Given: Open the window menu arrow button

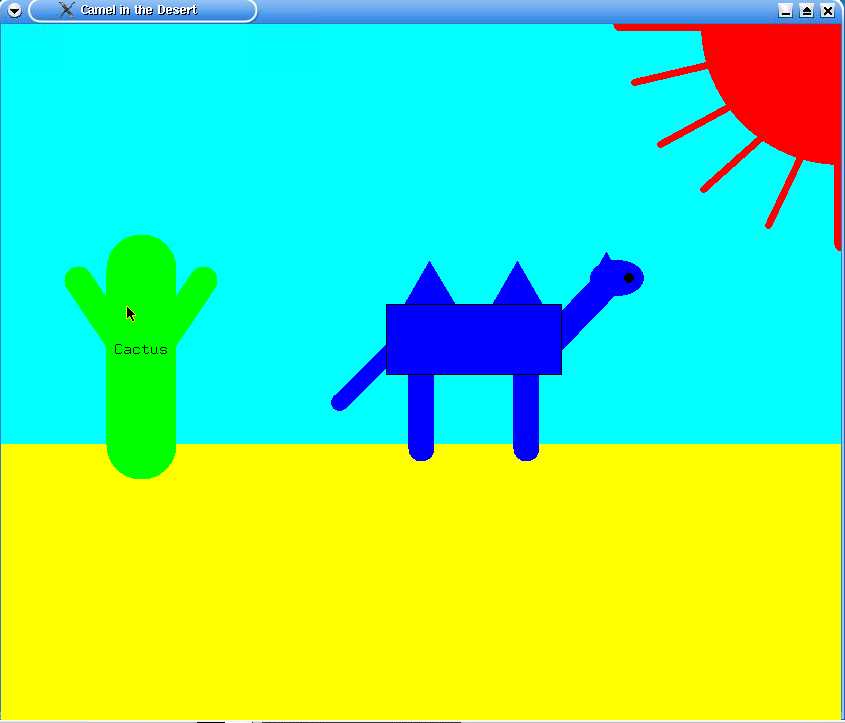Looking at the screenshot, I should point(15,10).
